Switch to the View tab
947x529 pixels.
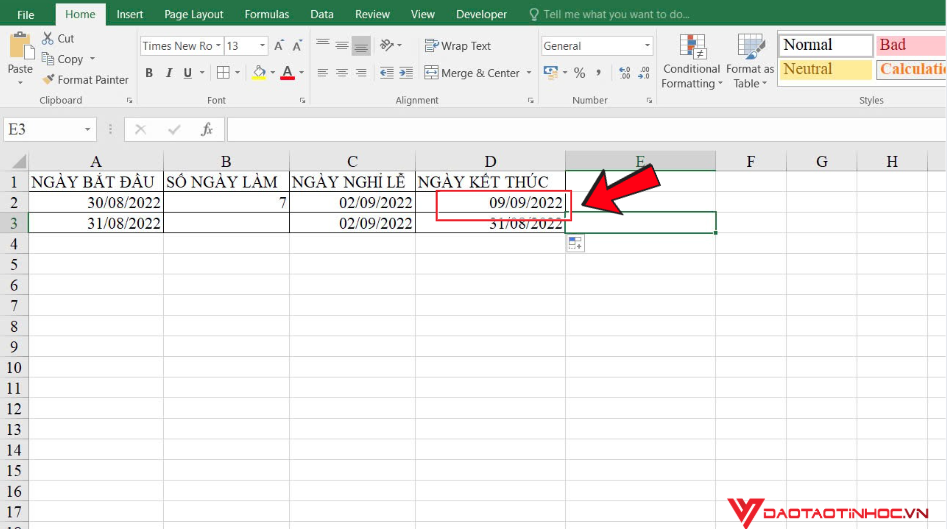pos(423,14)
